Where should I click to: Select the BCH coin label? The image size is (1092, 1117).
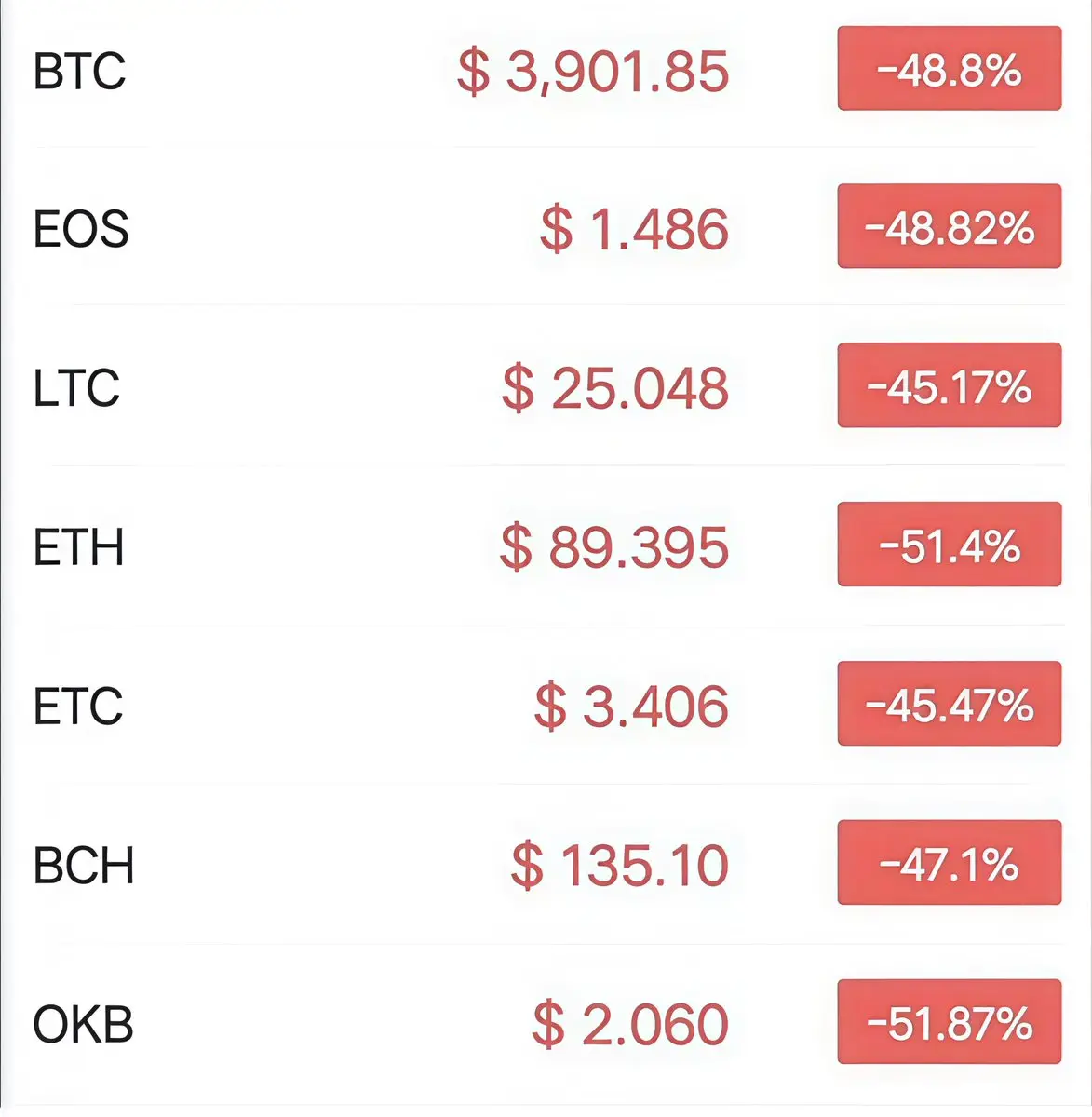pyautogui.click(x=84, y=865)
